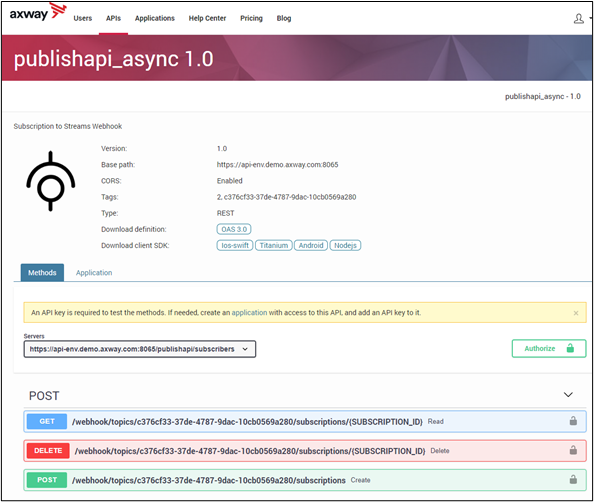Click the Axway logo
Viewport: 594px width, 502px height.
tap(38, 13)
